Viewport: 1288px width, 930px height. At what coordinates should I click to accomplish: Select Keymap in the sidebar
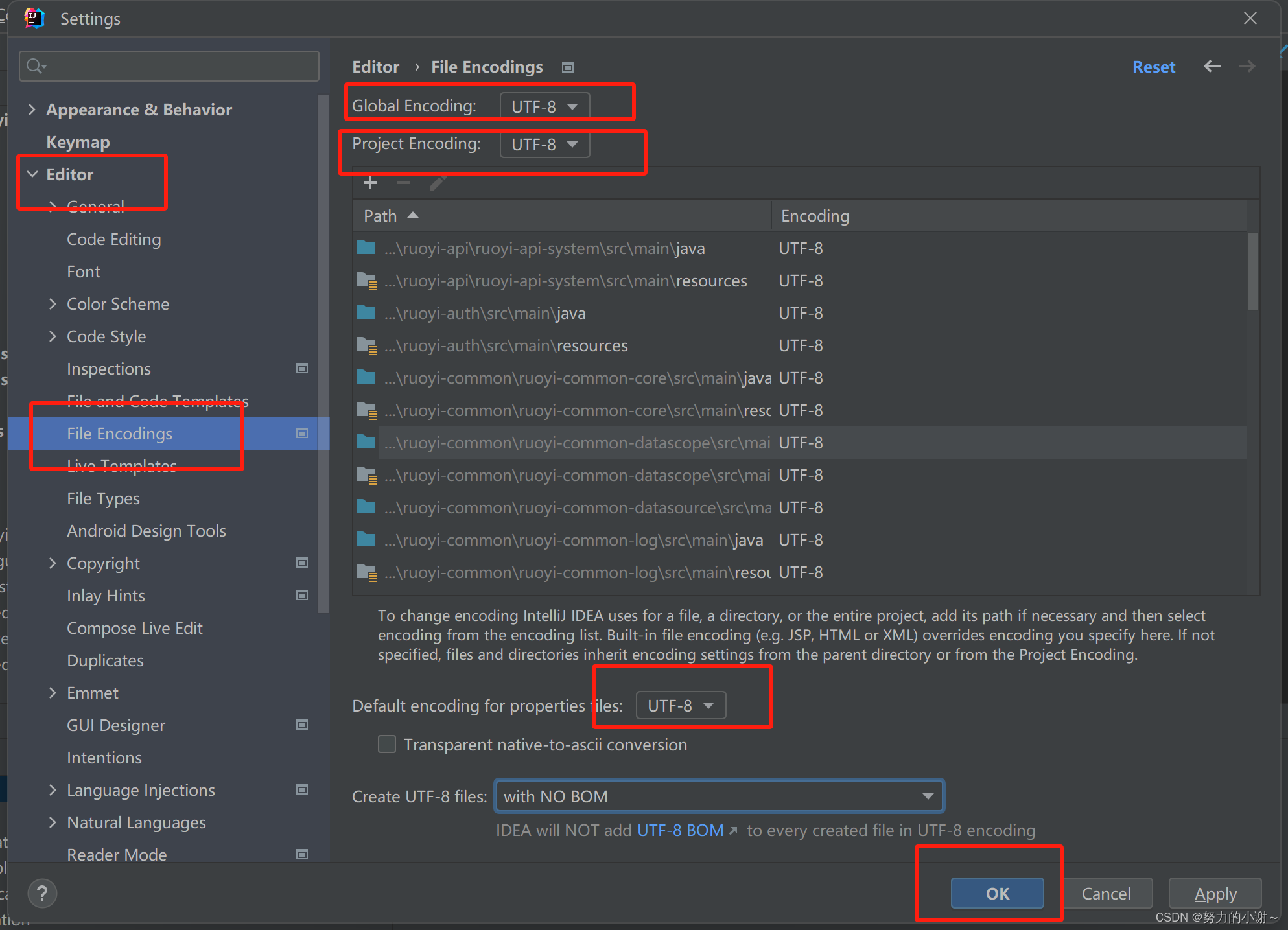tap(78, 141)
